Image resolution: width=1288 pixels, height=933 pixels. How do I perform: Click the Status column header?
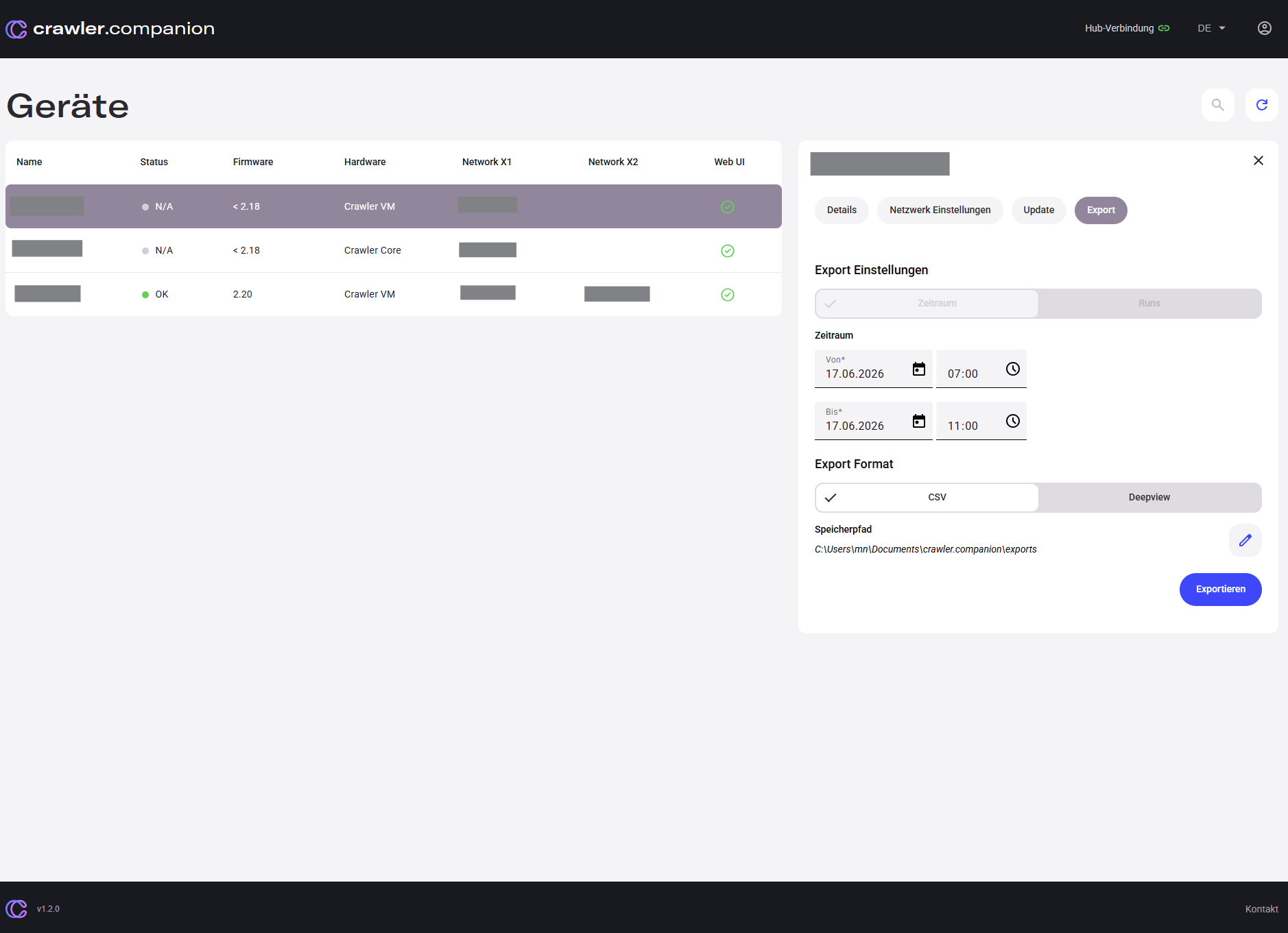point(154,162)
